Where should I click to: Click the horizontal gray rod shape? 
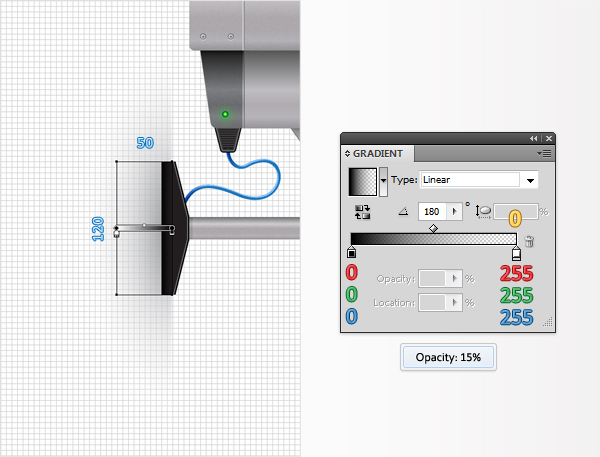[245, 228]
